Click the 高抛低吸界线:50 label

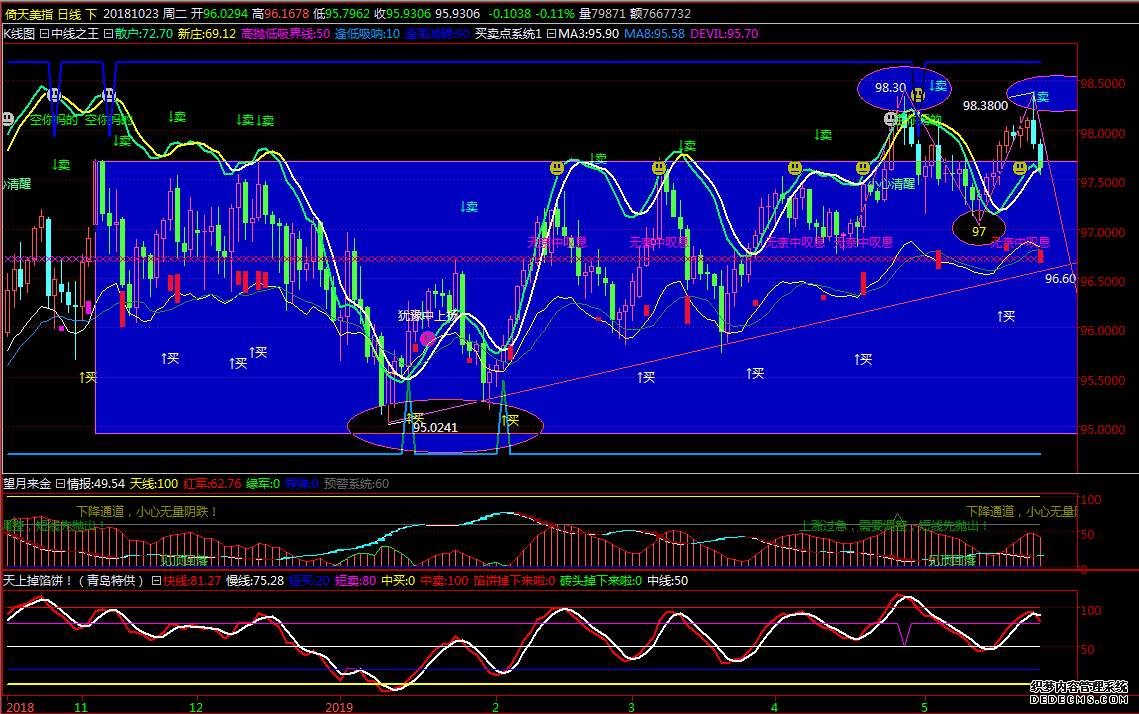point(285,33)
